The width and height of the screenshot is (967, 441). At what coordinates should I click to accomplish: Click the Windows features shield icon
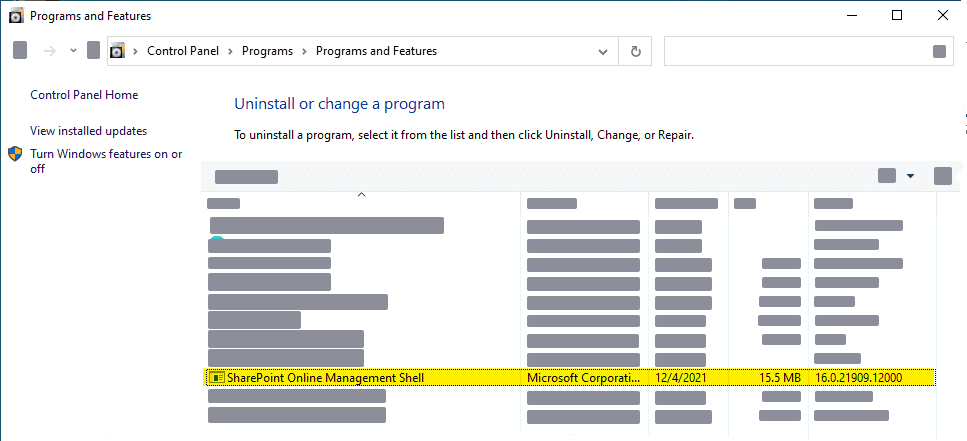(x=15, y=154)
